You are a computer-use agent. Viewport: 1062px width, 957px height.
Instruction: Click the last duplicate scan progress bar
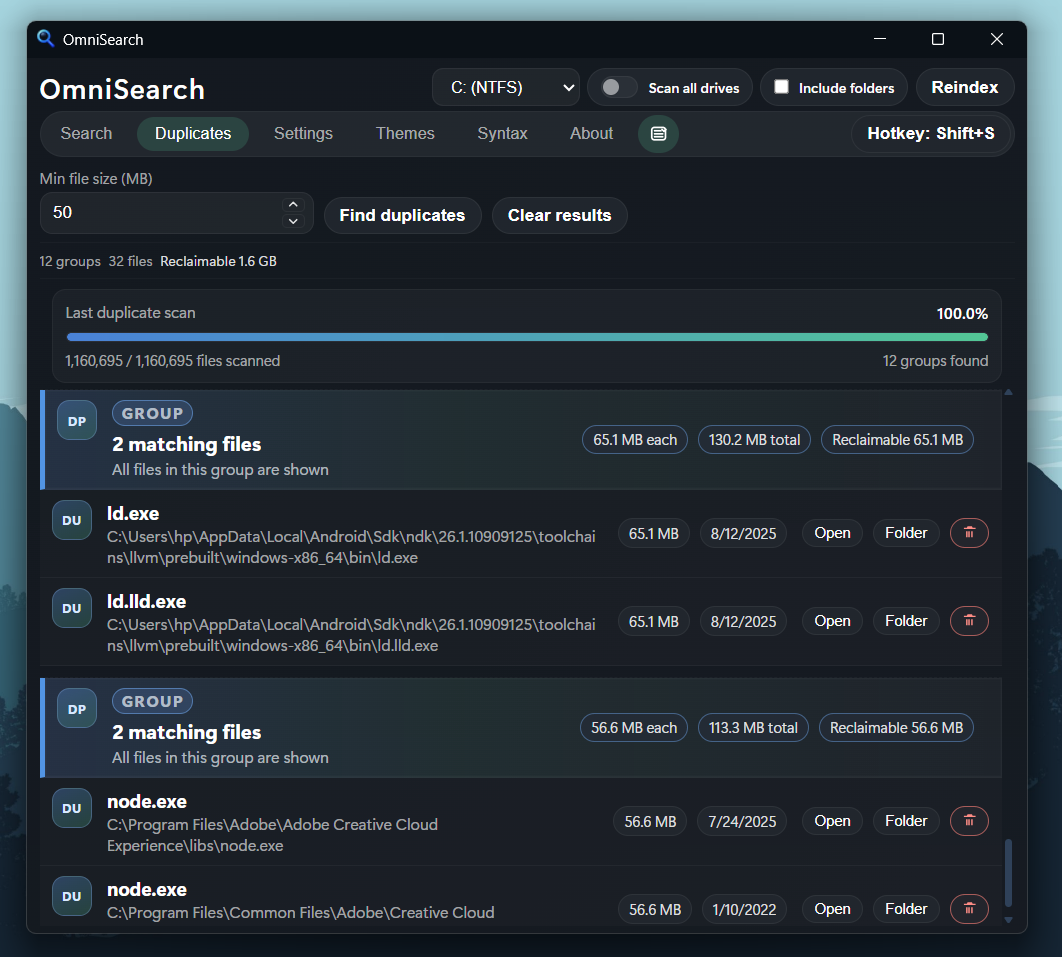tap(527, 337)
